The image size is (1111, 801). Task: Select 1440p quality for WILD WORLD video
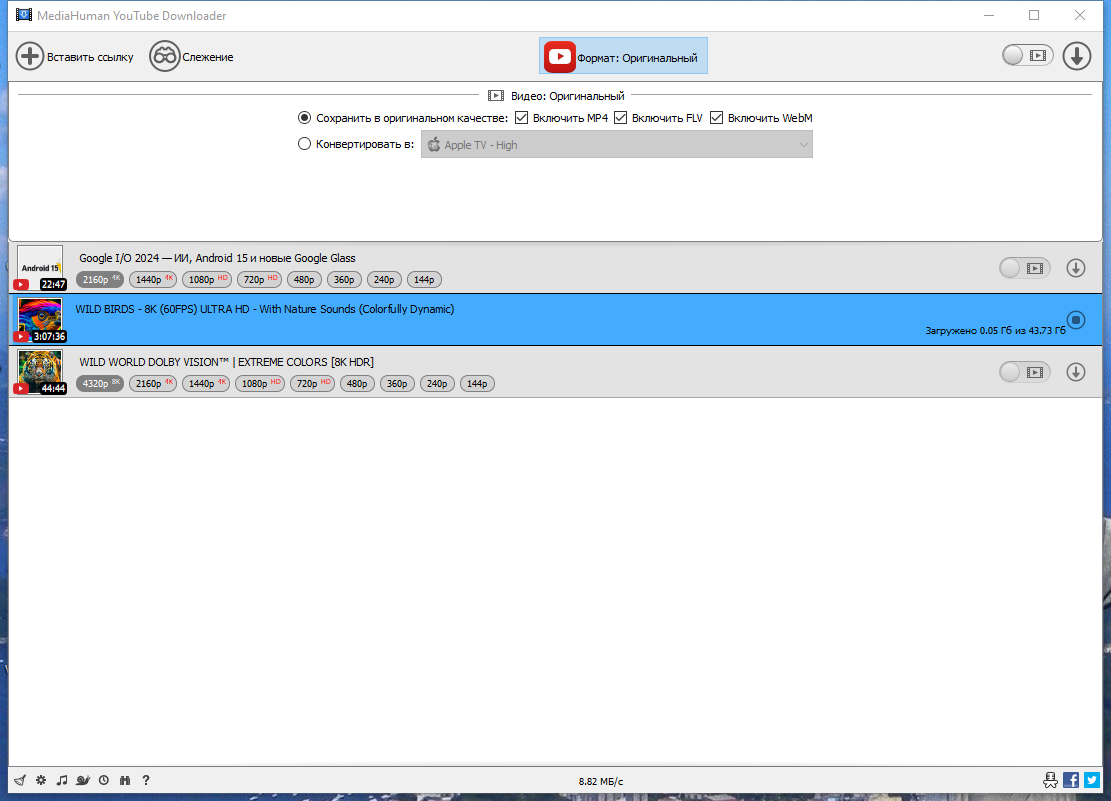(x=206, y=383)
